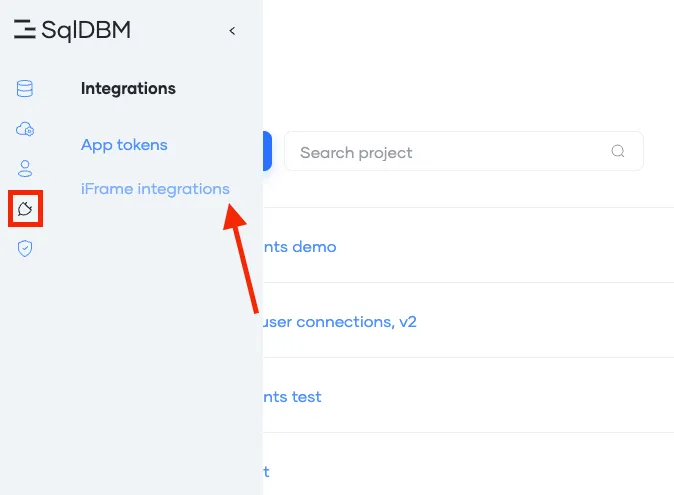674x495 pixels.
Task: Click the database projects icon in sidebar
Action: point(25,89)
